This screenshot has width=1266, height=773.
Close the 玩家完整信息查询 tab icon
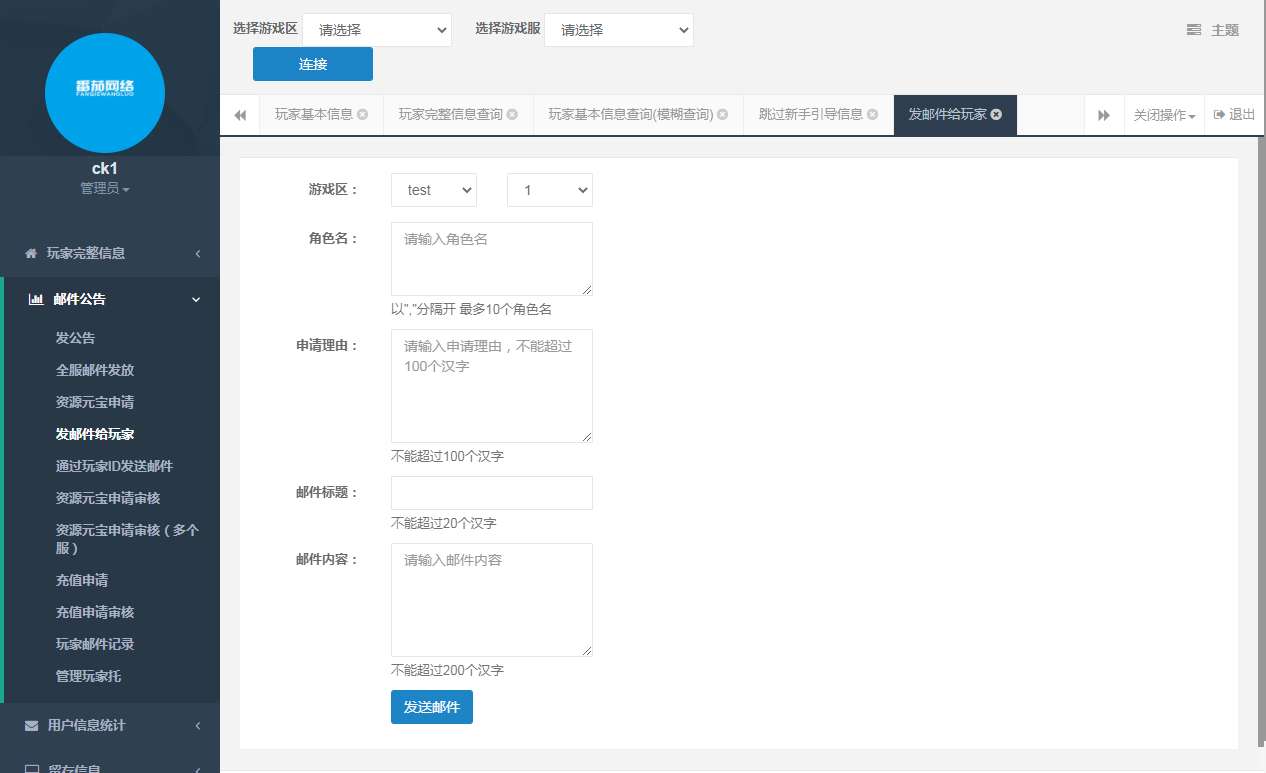click(x=512, y=115)
